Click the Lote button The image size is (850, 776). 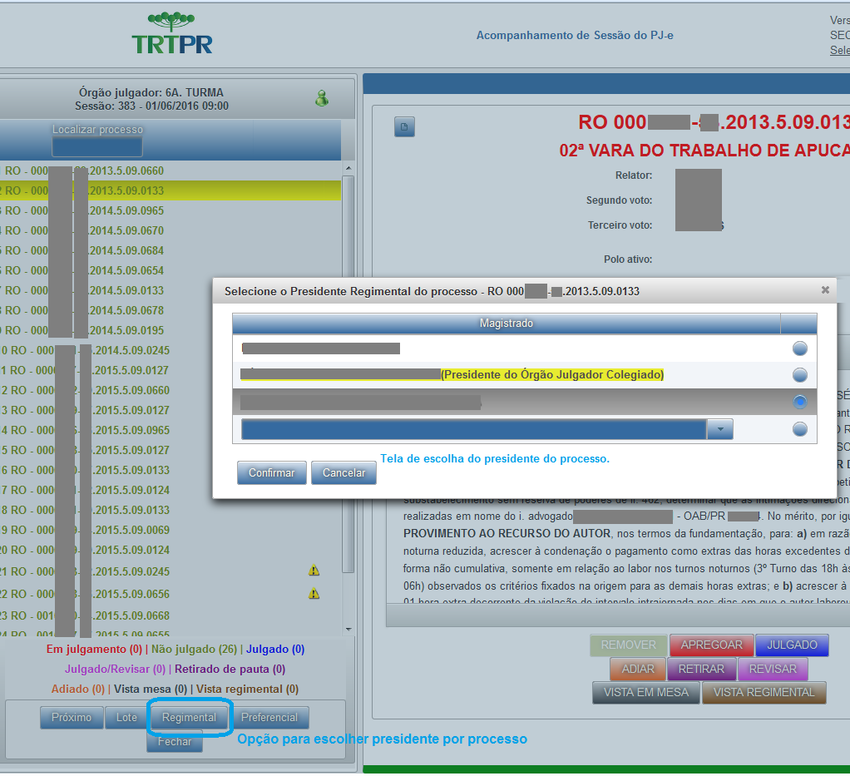point(126,717)
